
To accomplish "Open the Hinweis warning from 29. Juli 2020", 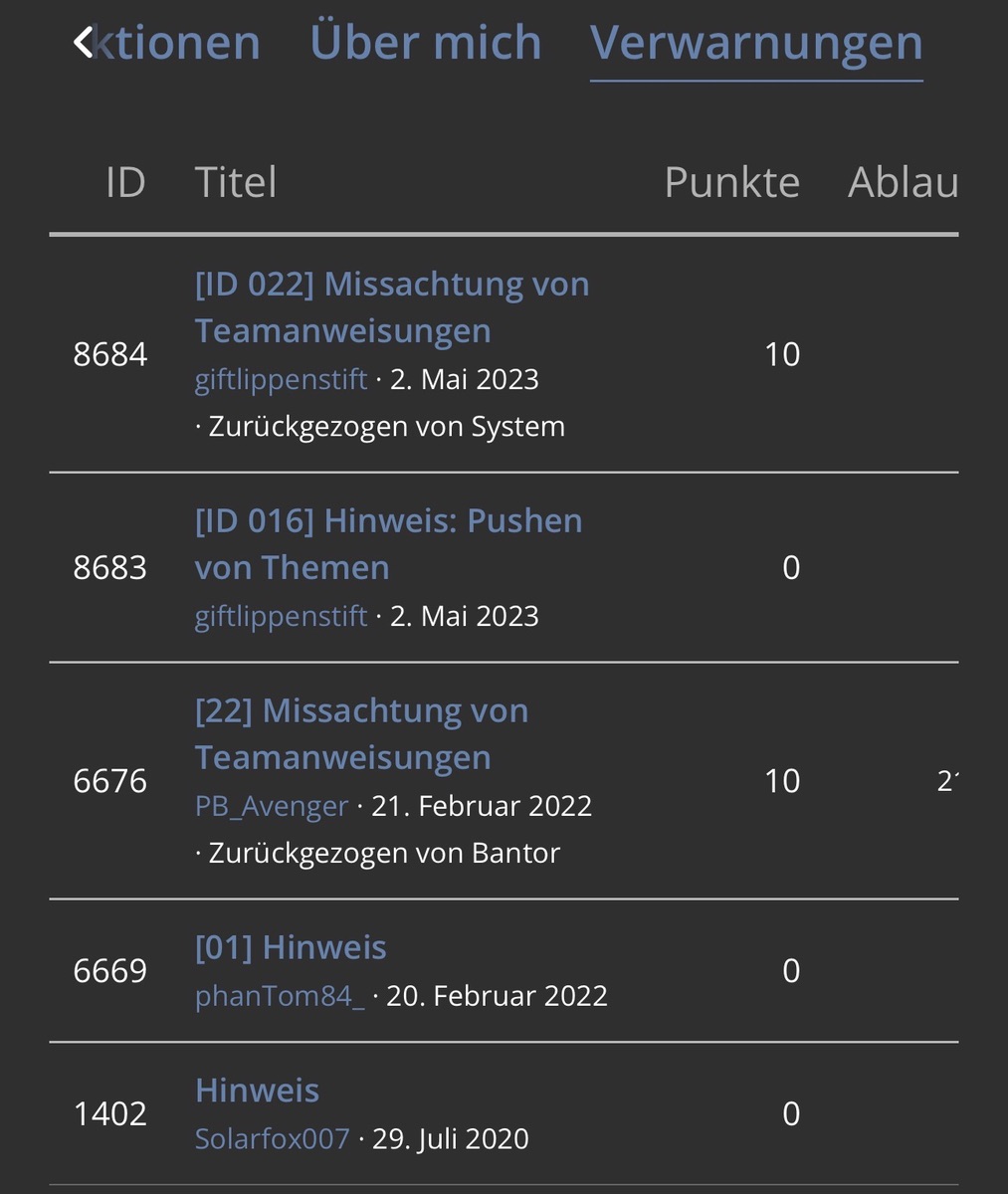I will 257,1091.
